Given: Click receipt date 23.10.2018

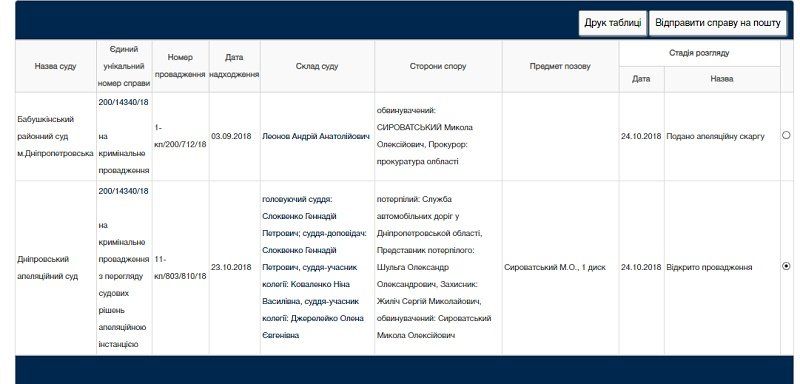Looking at the screenshot, I should (x=231, y=267).
